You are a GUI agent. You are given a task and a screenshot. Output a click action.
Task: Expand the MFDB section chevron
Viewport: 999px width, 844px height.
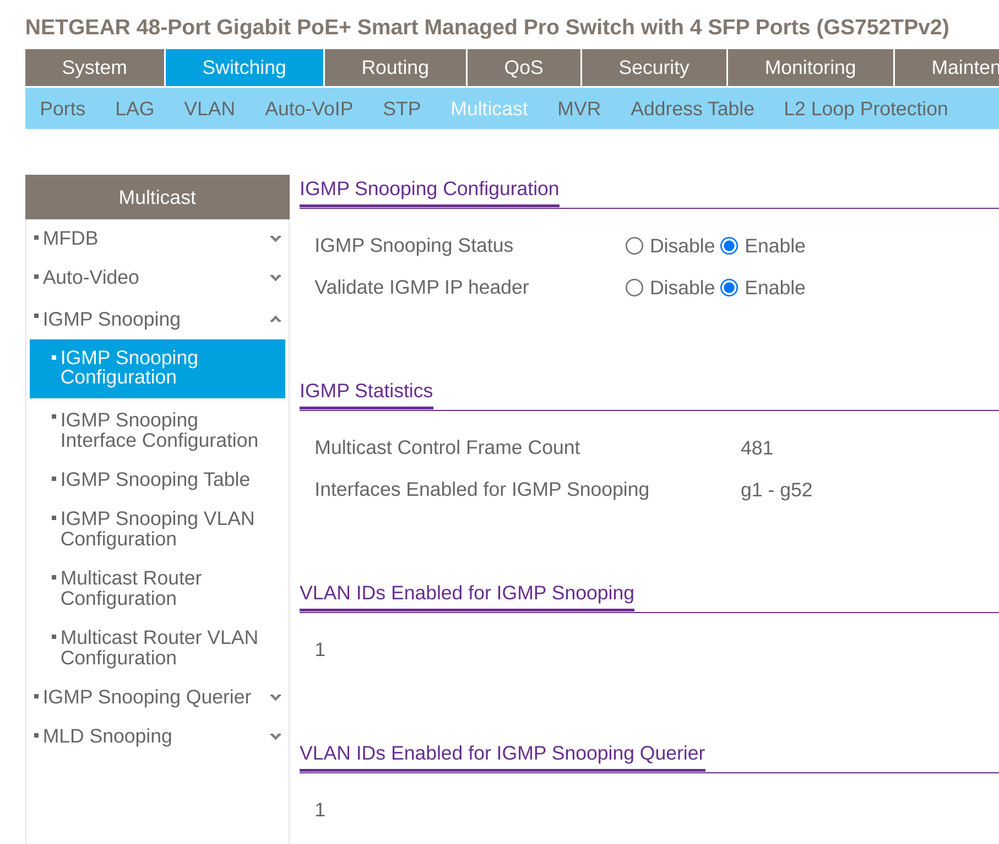point(275,239)
